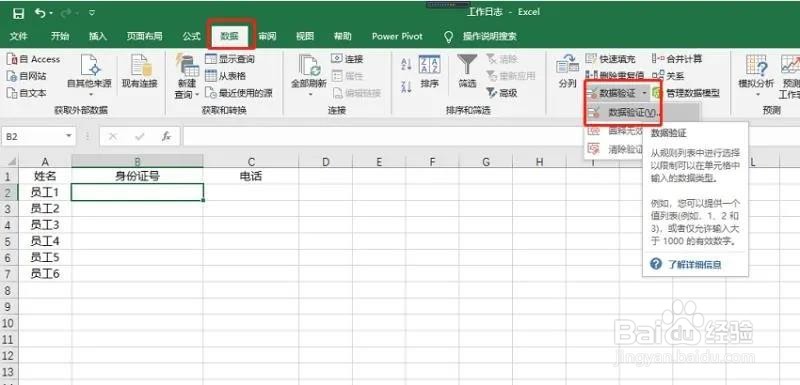Image resolution: width=800 pixels, height=385 pixels.
Task: Click the formula bar input area
Action: (383, 137)
